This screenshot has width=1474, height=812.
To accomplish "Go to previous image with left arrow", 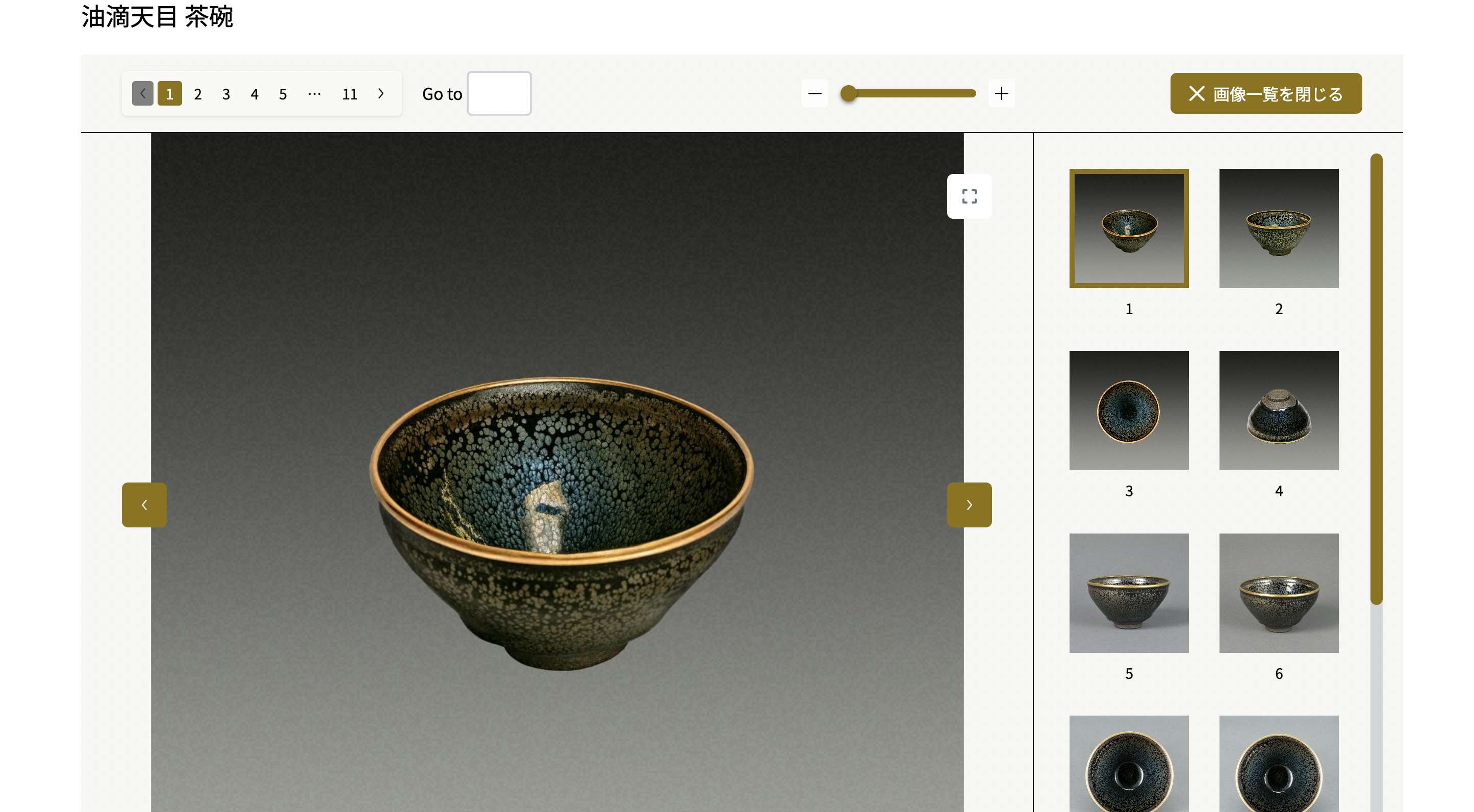I will (x=144, y=504).
